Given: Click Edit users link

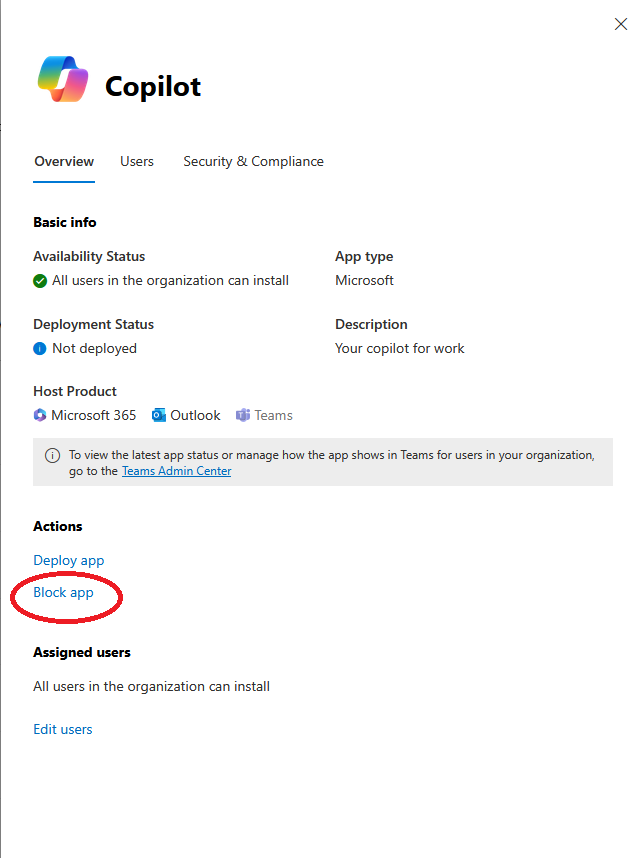Looking at the screenshot, I should pos(63,729).
